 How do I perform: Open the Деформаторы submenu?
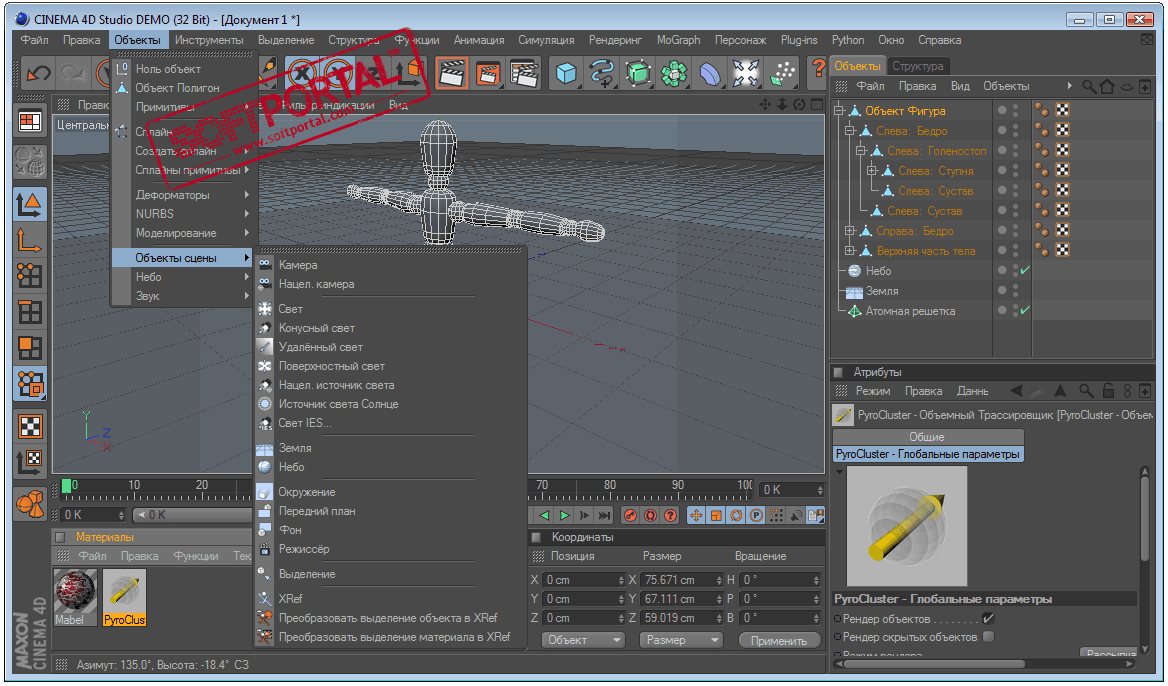tap(183, 194)
